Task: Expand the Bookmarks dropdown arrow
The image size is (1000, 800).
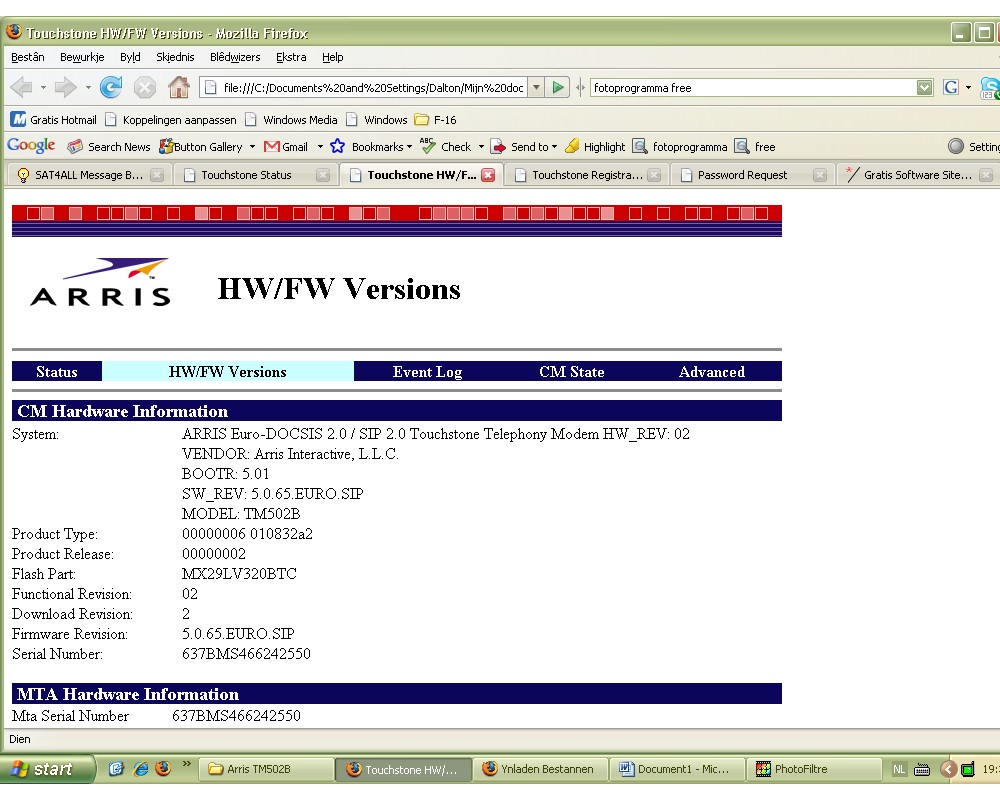Action: pyautogui.click(x=409, y=147)
